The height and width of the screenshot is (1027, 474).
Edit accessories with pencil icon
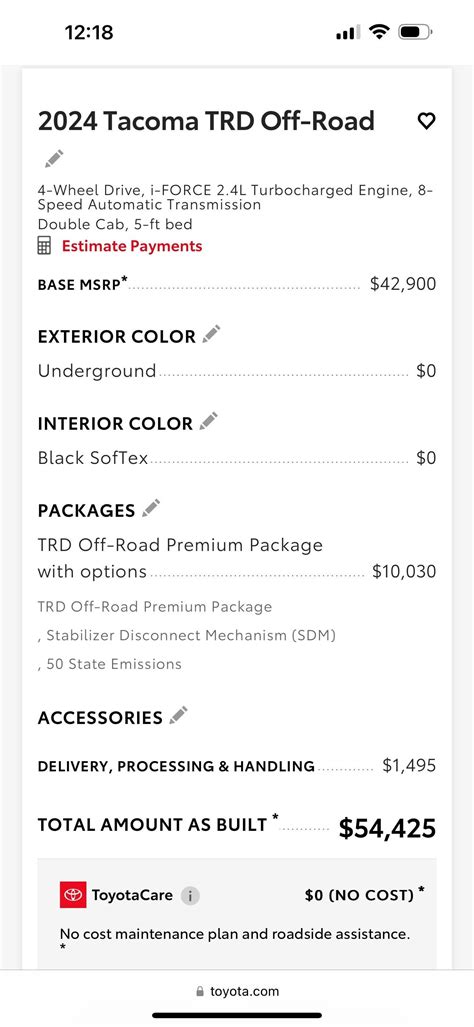(179, 715)
